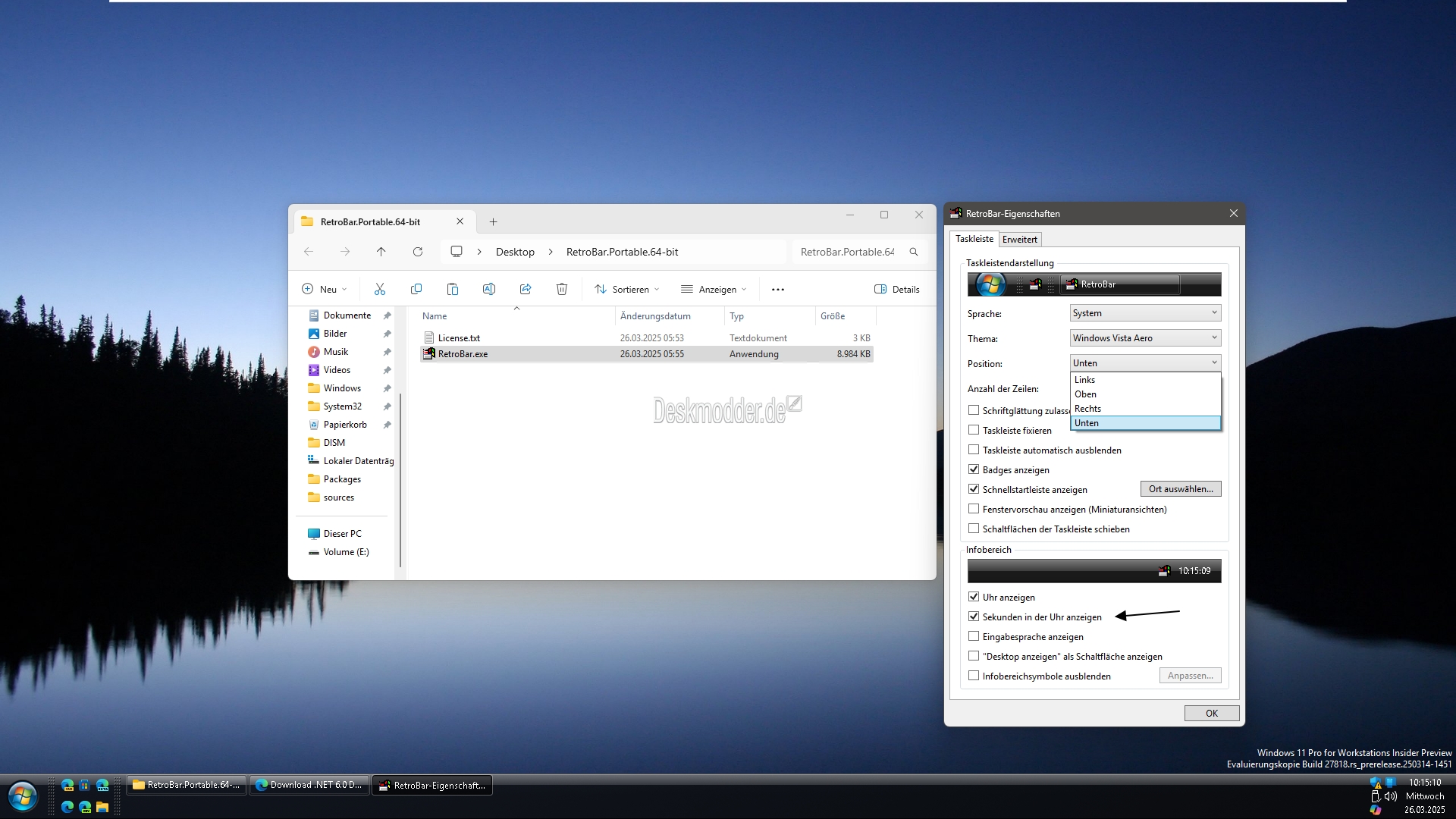The height and width of the screenshot is (819, 1456).
Task: Enable Infobereichsymbole ausblenden checkbox
Action: (x=974, y=676)
